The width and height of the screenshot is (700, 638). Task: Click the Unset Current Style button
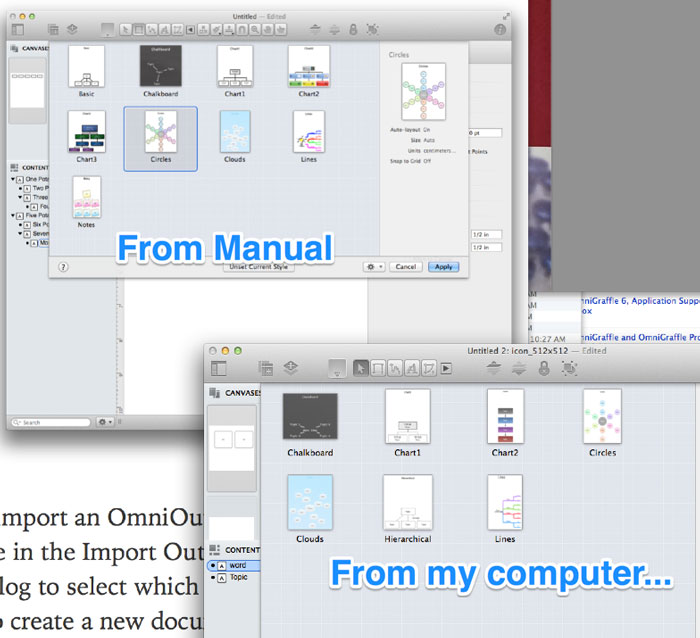[258, 267]
